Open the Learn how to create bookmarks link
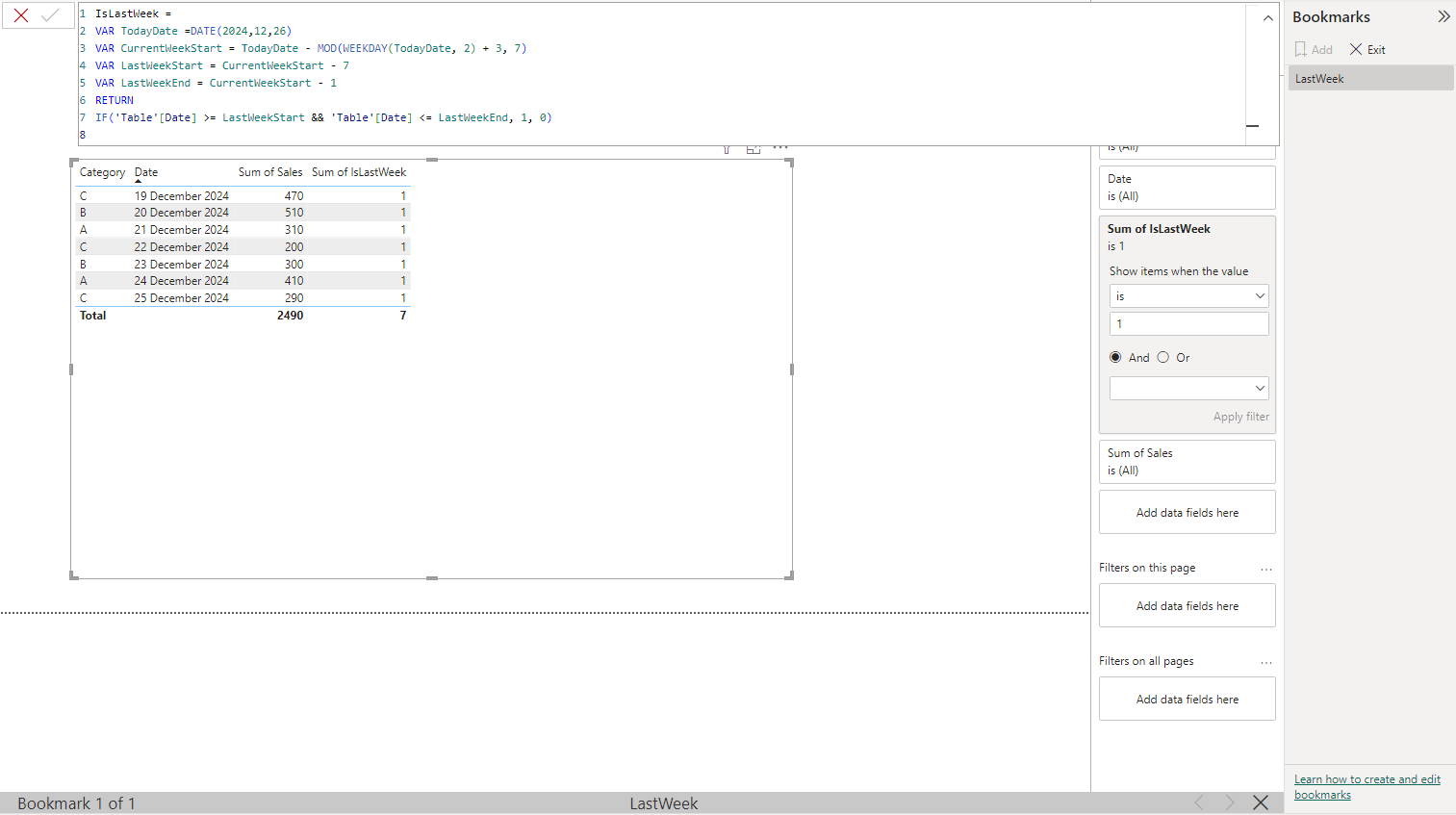 pyautogui.click(x=1367, y=787)
